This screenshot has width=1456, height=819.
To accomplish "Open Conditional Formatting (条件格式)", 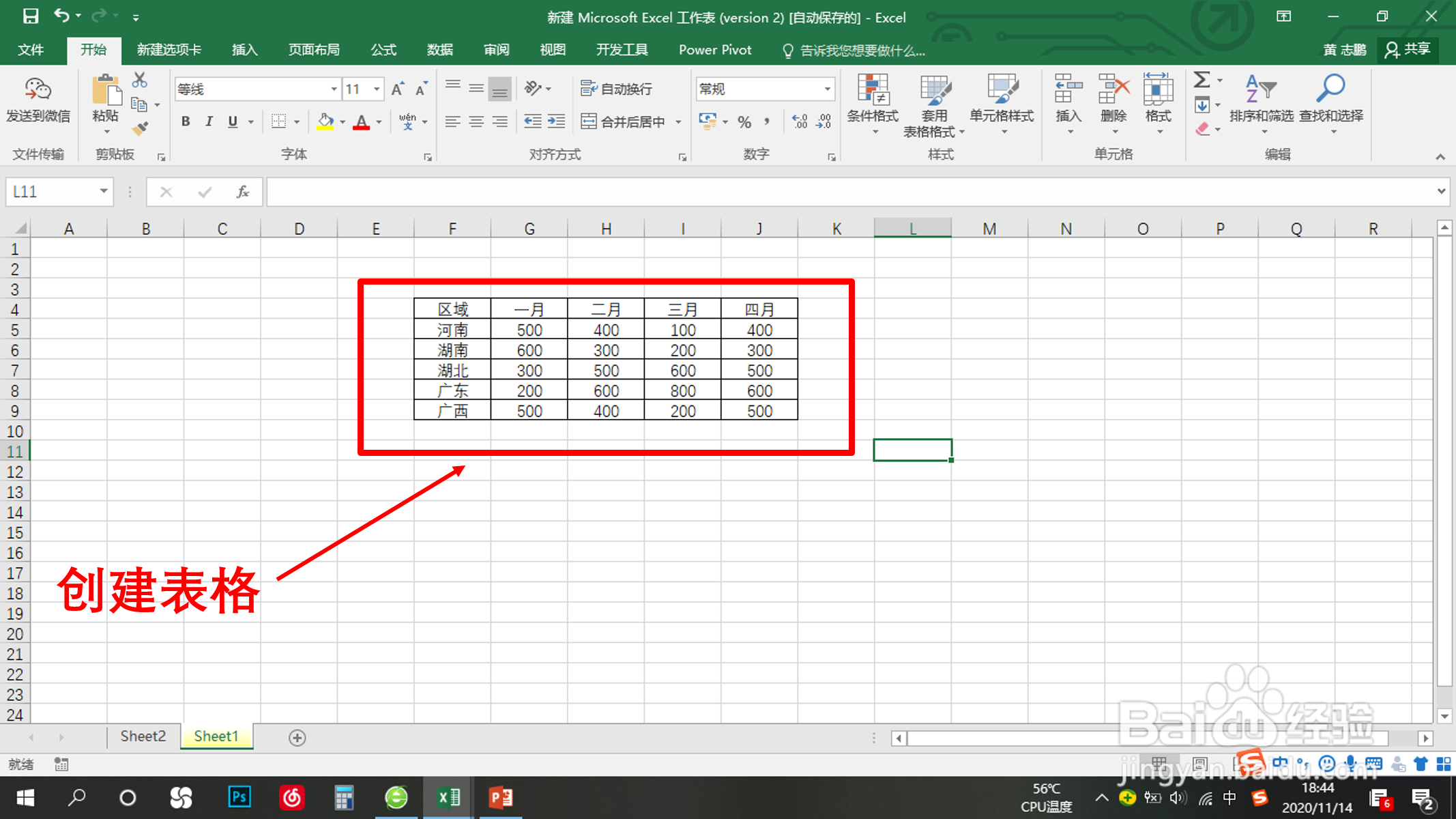I will [x=873, y=102].
